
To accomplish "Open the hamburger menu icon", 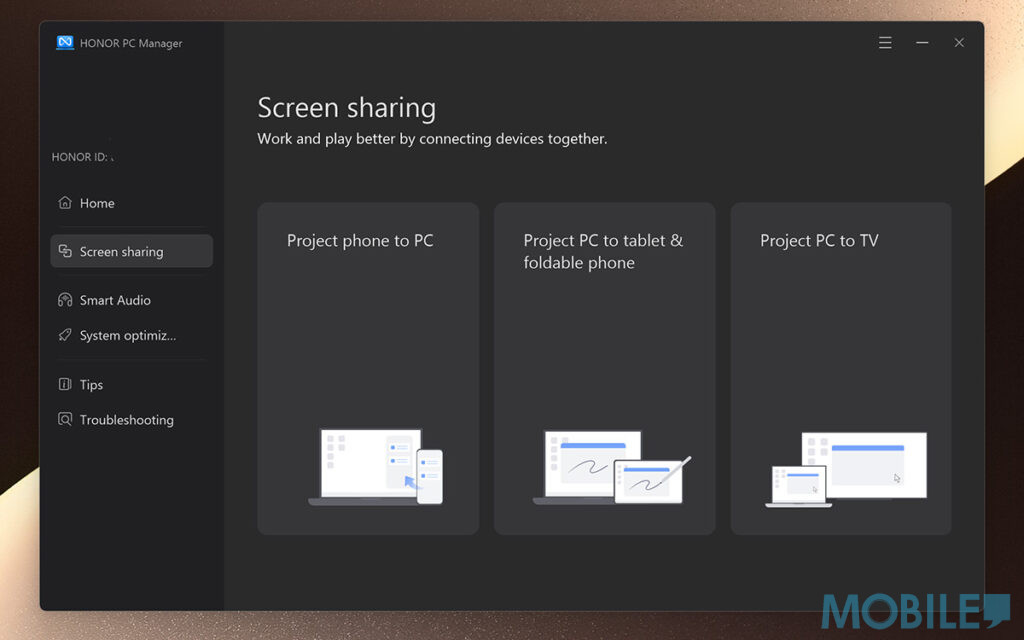I will click(x=885, y=43).
